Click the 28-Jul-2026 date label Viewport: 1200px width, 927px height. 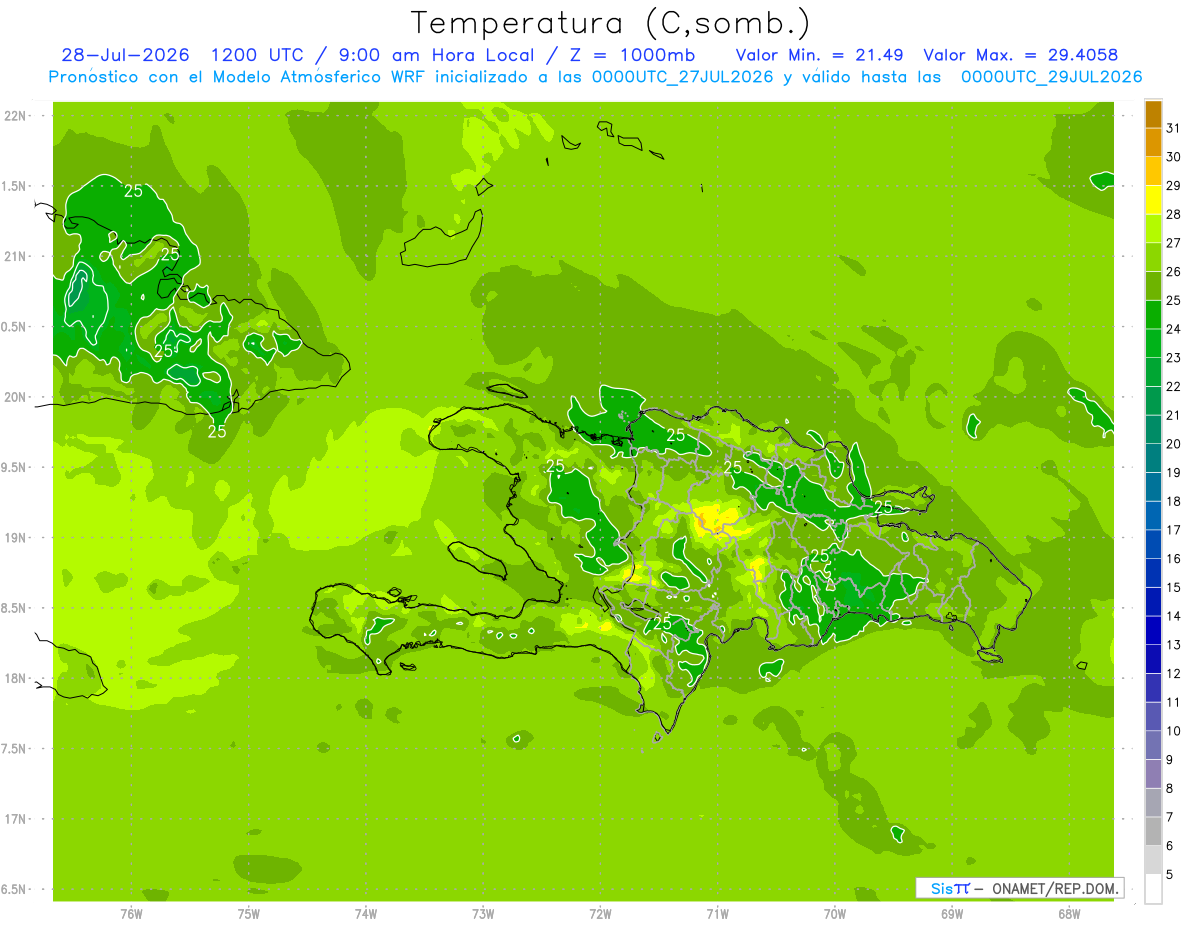[x=118, y=55]
